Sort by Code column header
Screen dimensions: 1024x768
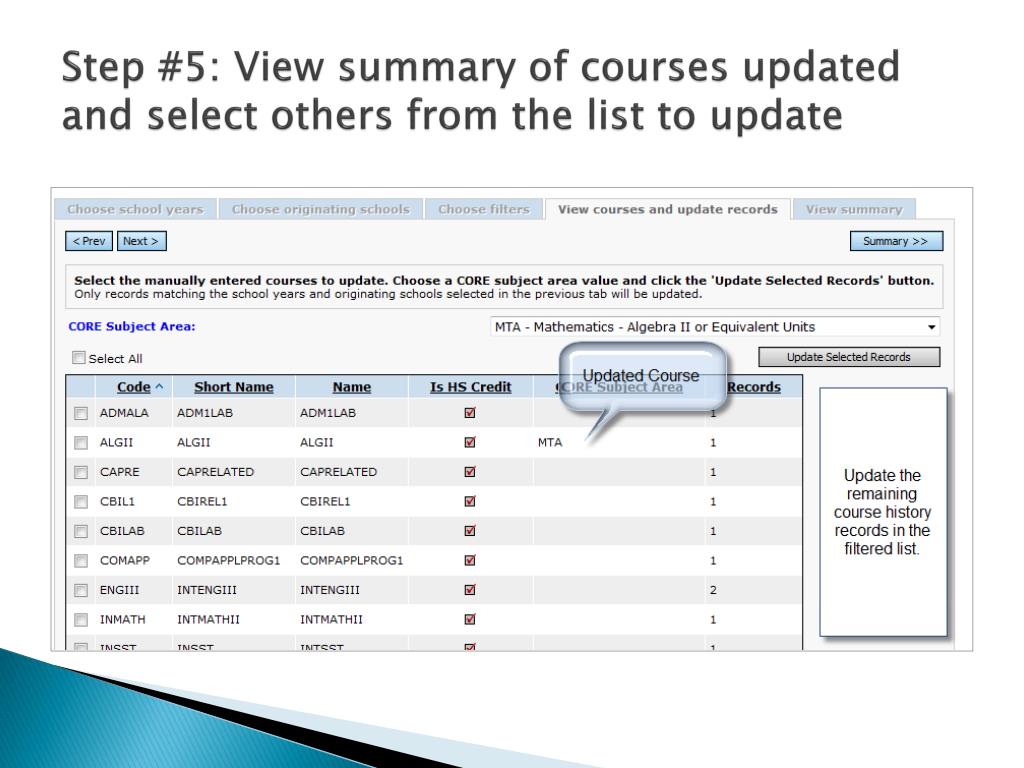(x=134, y=387)
